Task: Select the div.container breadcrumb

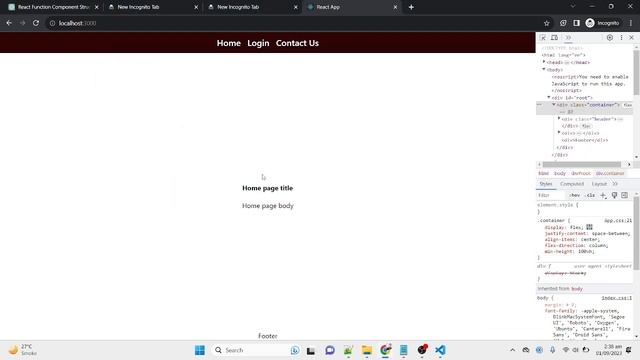Action: click(x=610, y=173)
